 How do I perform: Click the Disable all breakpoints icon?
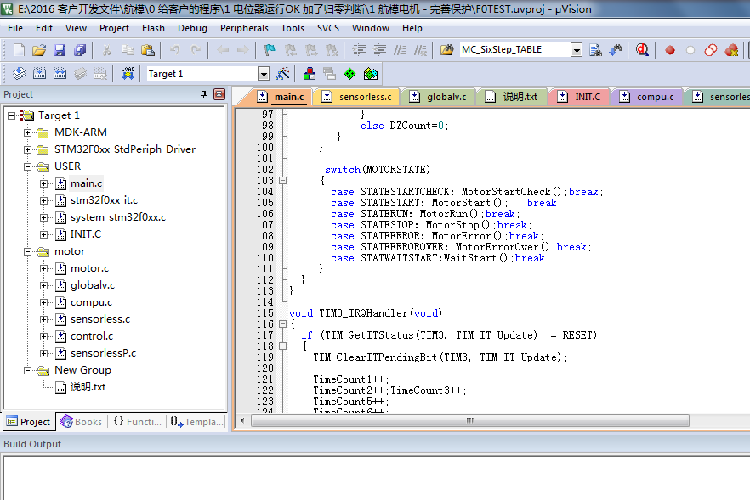coord(711,50)
